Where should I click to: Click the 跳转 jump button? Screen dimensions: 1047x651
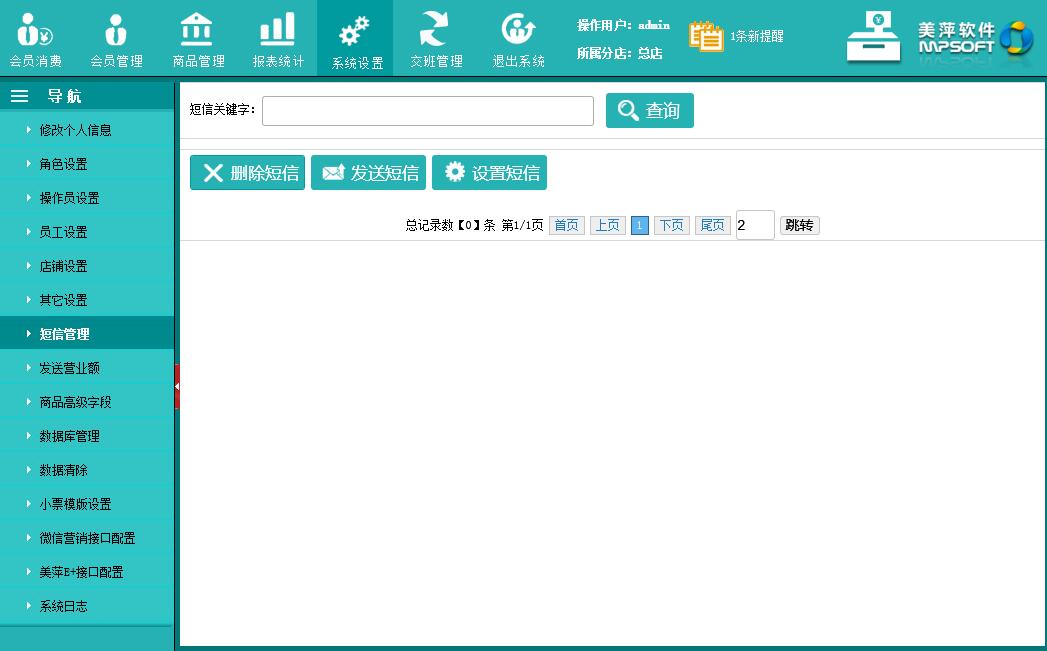pyautogui.click(x=799, y=225)
